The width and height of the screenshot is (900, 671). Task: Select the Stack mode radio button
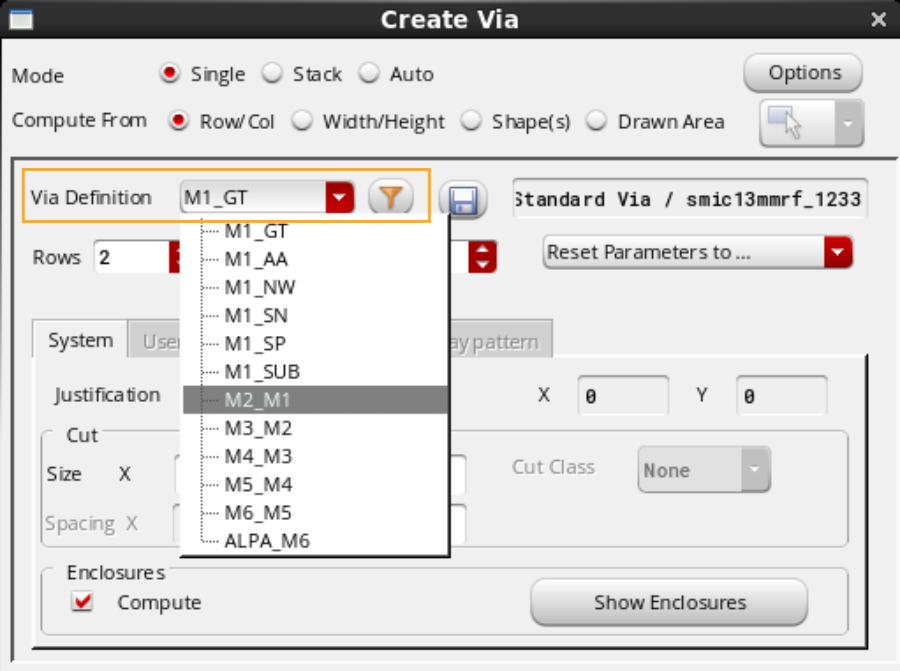pyautogui.click(x=272, y=74)
